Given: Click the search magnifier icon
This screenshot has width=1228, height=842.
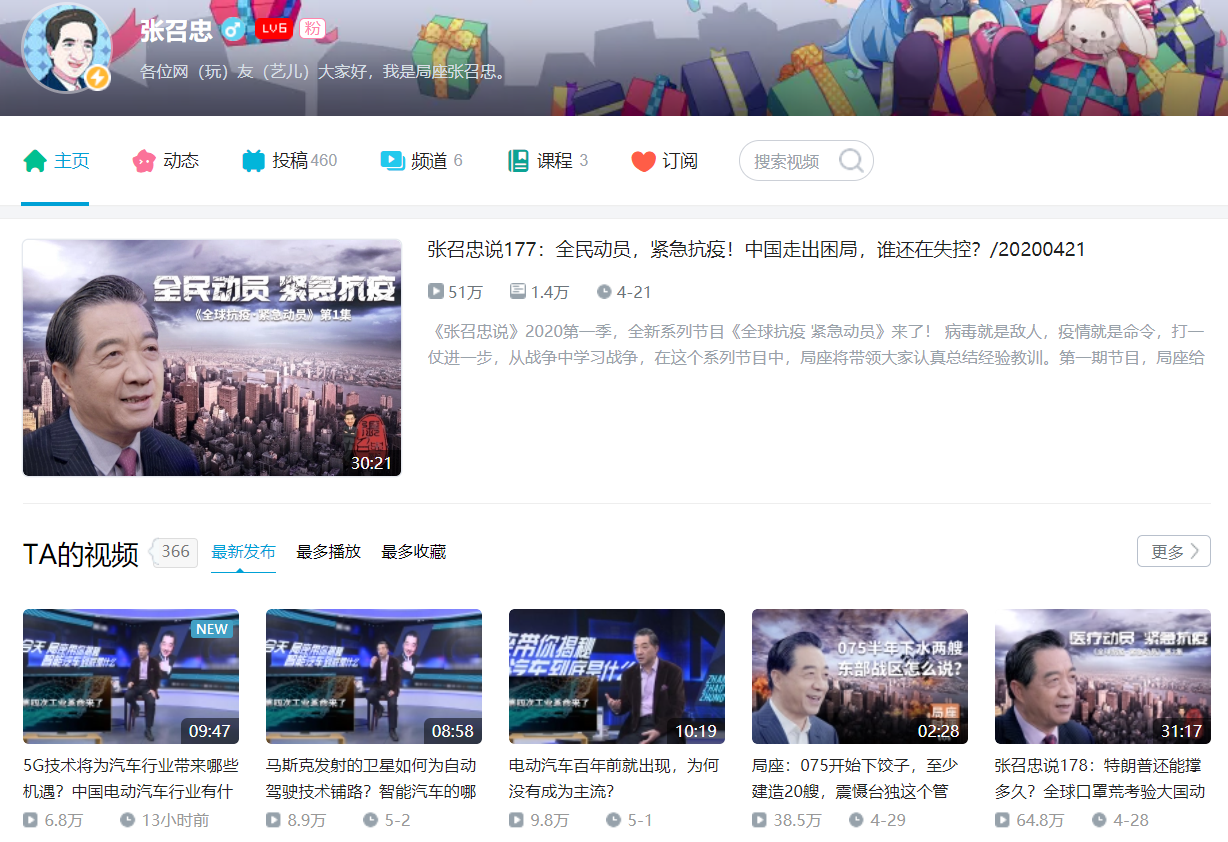Looking at the screenshot, I should point(851,160).
